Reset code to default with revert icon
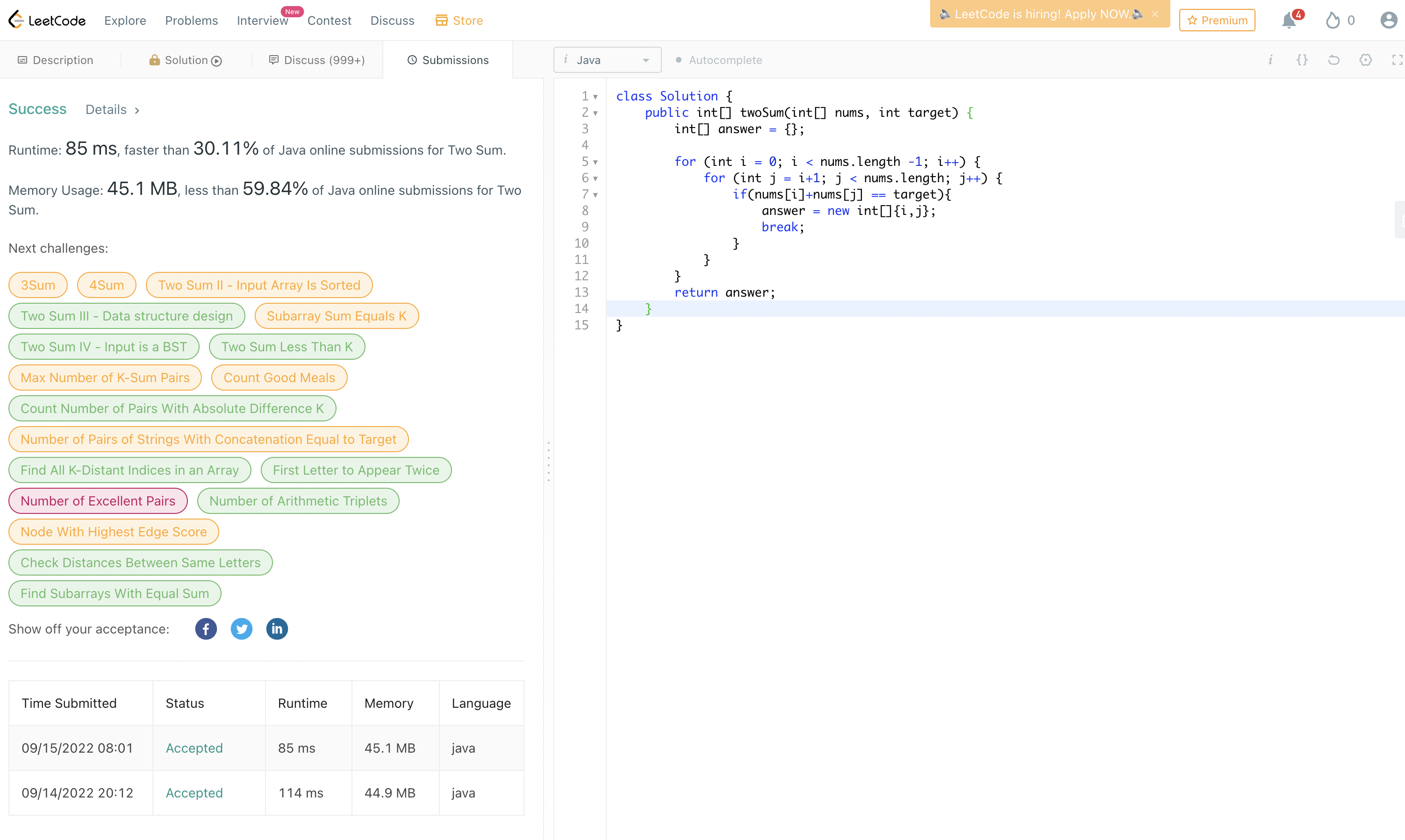 coord(1333,60)
